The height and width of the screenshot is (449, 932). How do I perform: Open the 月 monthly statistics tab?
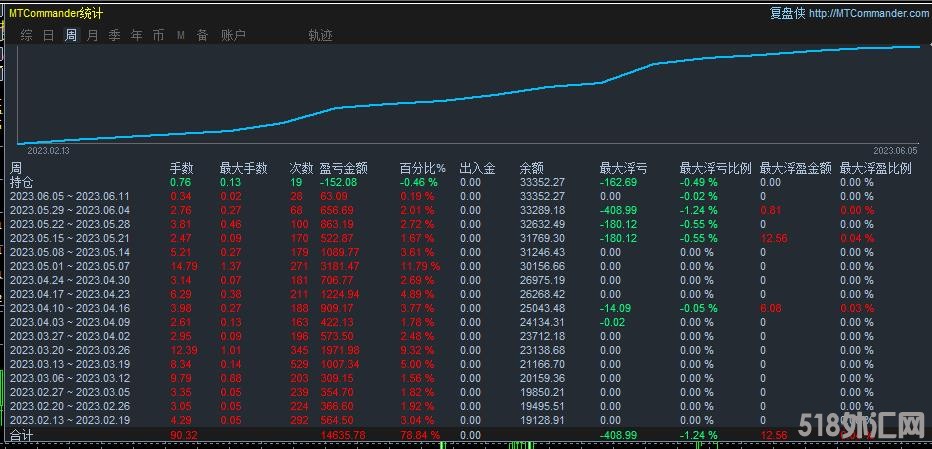click(x=93, y=35)
